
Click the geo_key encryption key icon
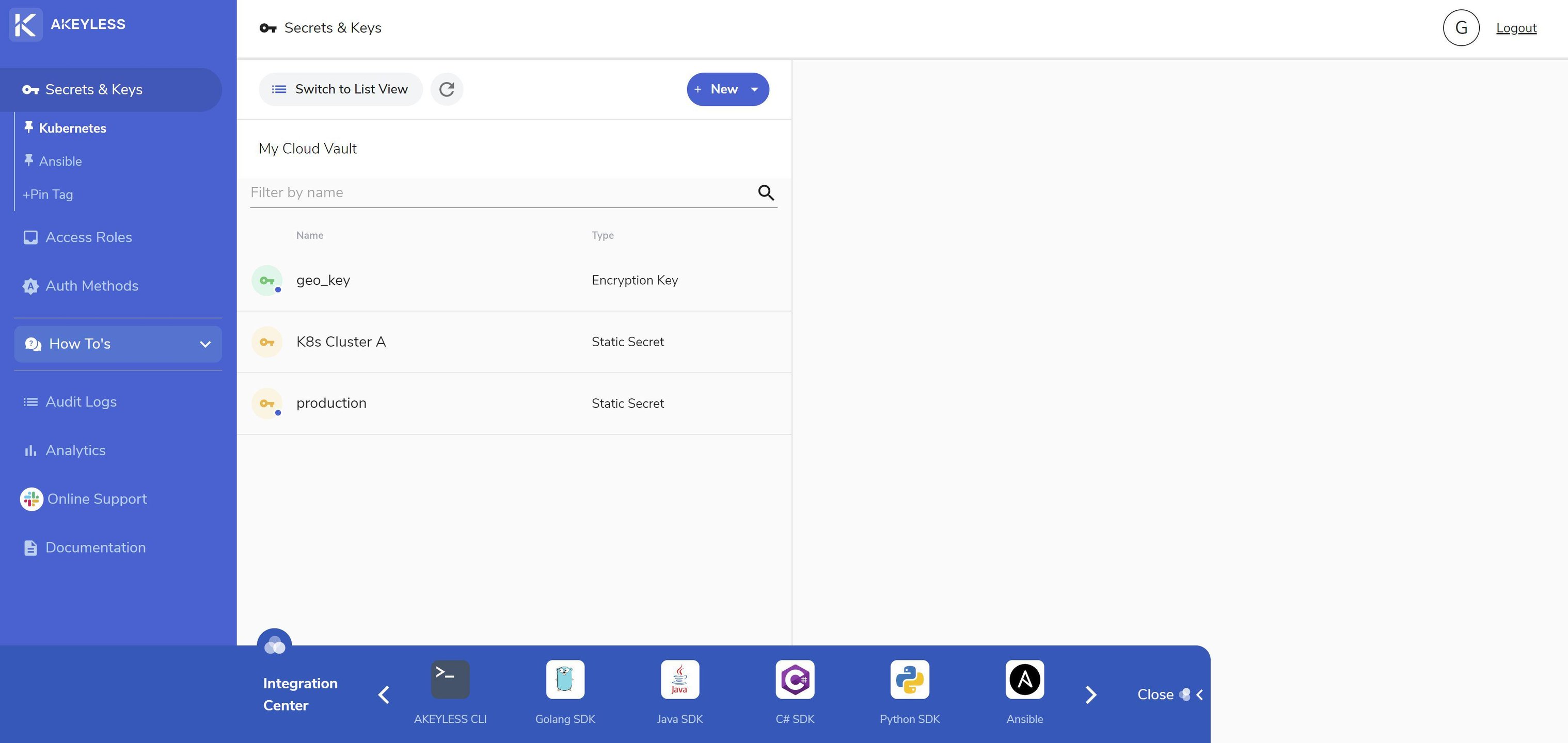pyautogui.click(x=266, y=281)
